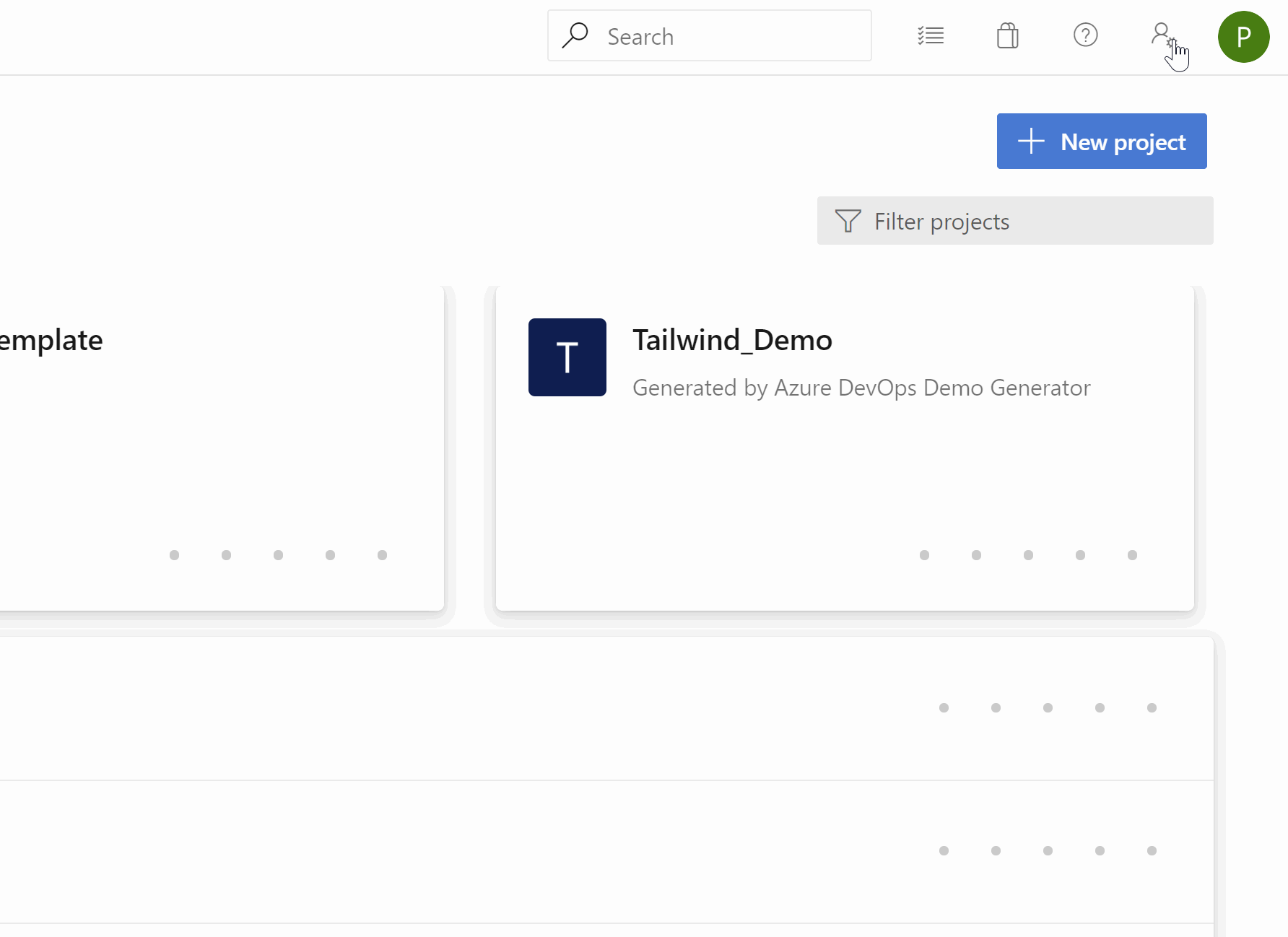Open the work items list icon
The width and height of the screenshot is (1288, 937).
[931, 35]
